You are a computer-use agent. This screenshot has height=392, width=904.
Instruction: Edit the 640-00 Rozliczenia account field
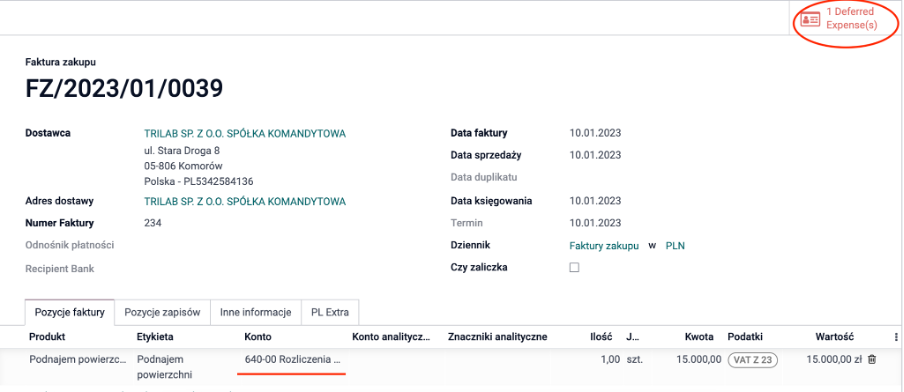(x=292, y=359)
